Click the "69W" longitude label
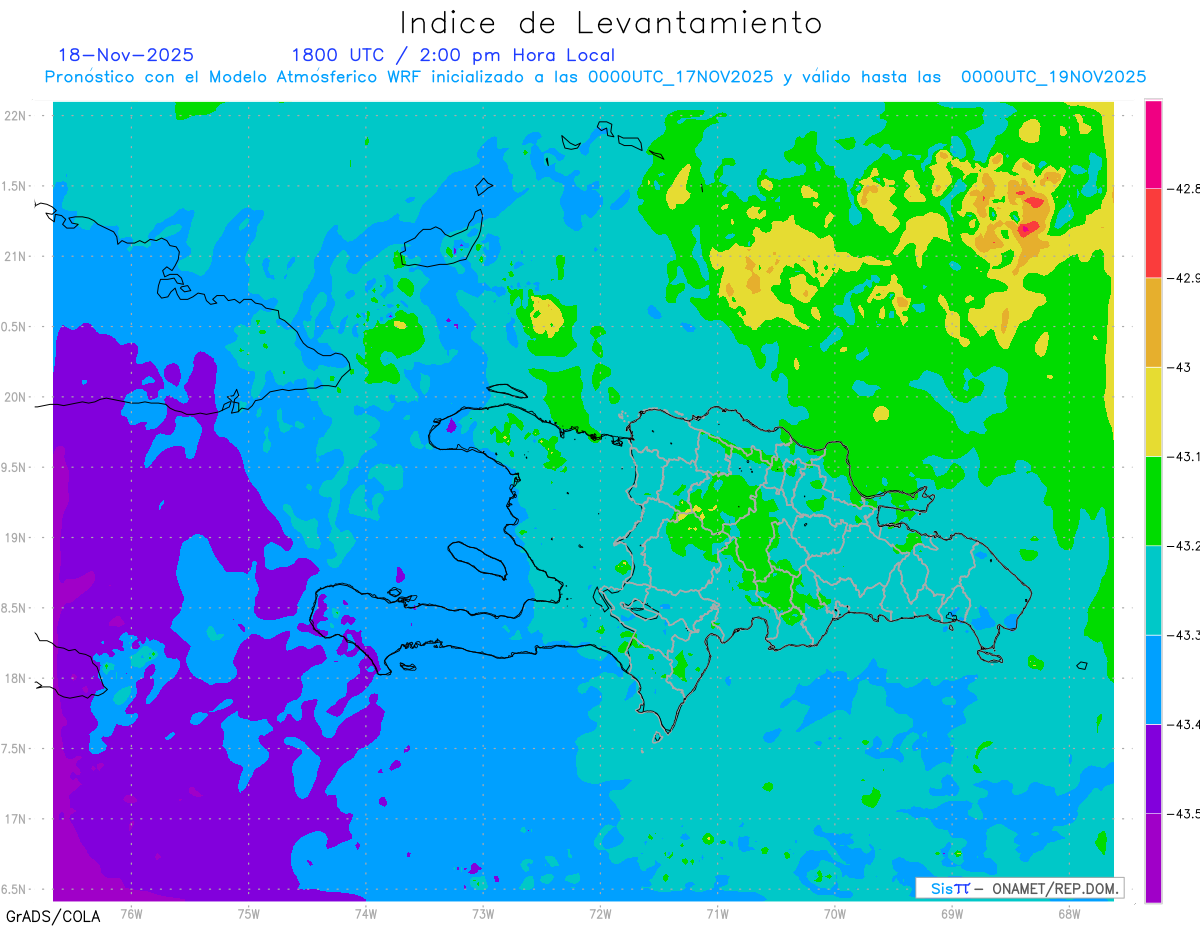Image resolution: width=1200 pixels, height=927 pixels. pyautogui.click(x=952, y=913)
